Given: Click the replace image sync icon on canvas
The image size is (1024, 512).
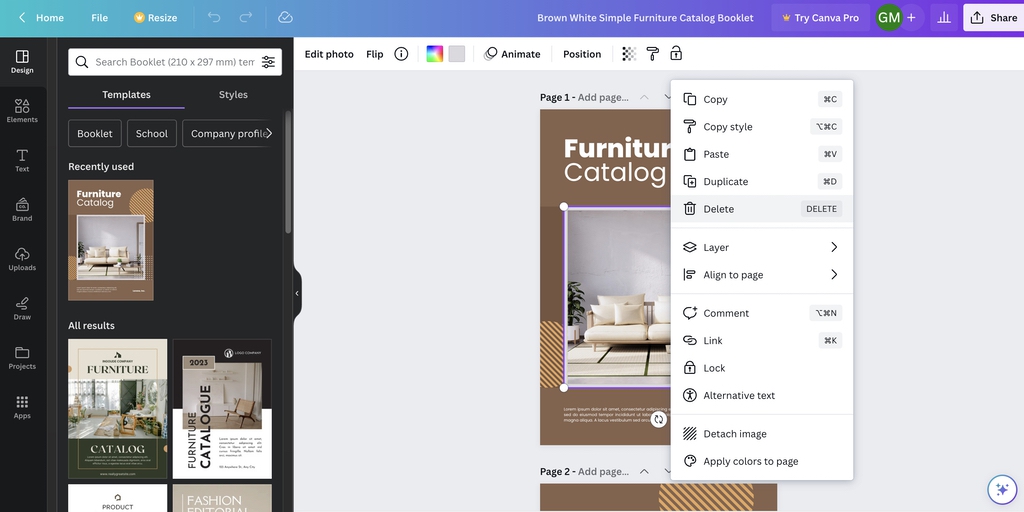Looking at the screenshot, I should coord(658,419).
